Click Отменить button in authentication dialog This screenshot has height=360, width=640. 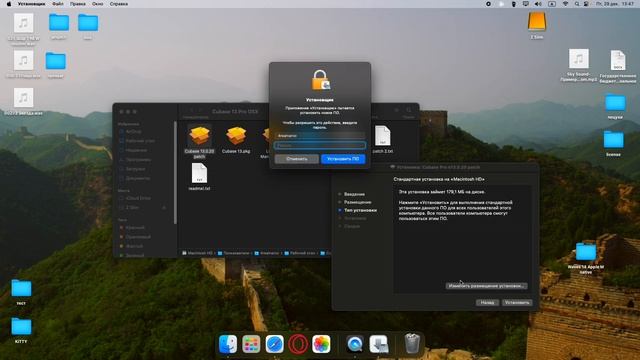pyautogui.click(x=297, y=159)
